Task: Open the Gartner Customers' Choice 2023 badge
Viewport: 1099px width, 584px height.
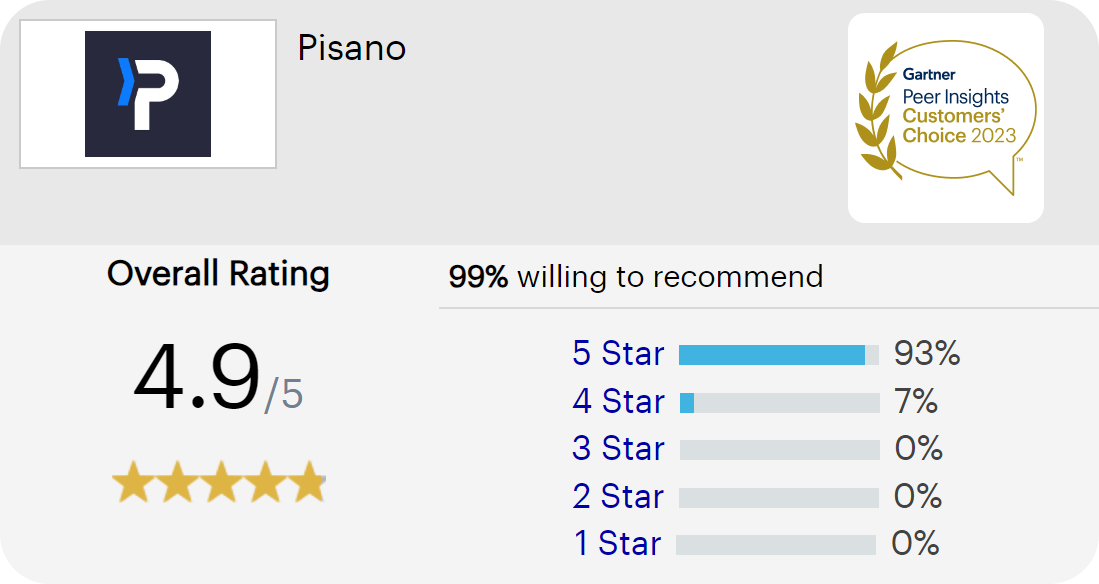Action: (946, 118)
